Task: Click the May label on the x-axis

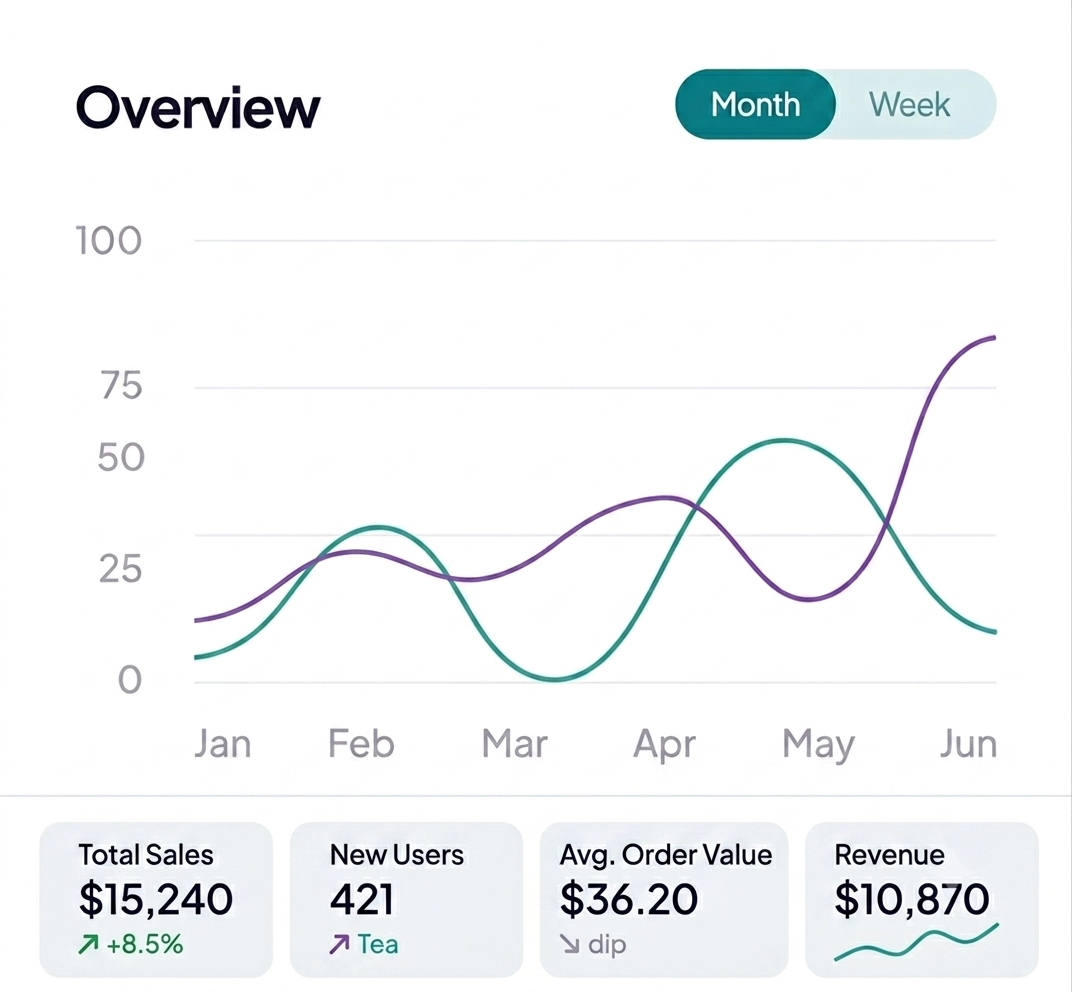Action: click(x=818, y=745)
